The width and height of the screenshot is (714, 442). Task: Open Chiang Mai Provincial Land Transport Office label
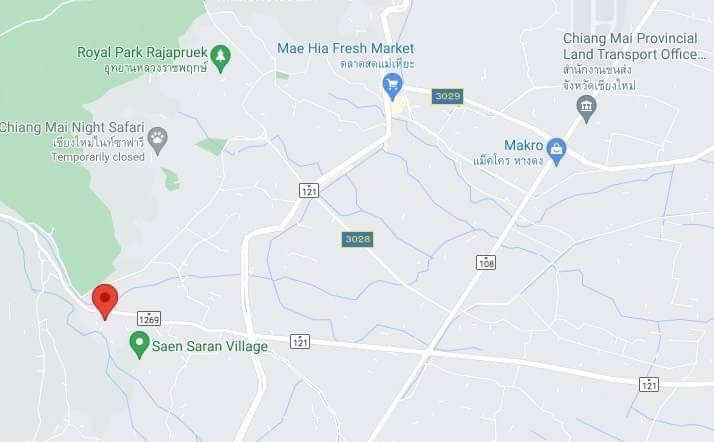633,46
